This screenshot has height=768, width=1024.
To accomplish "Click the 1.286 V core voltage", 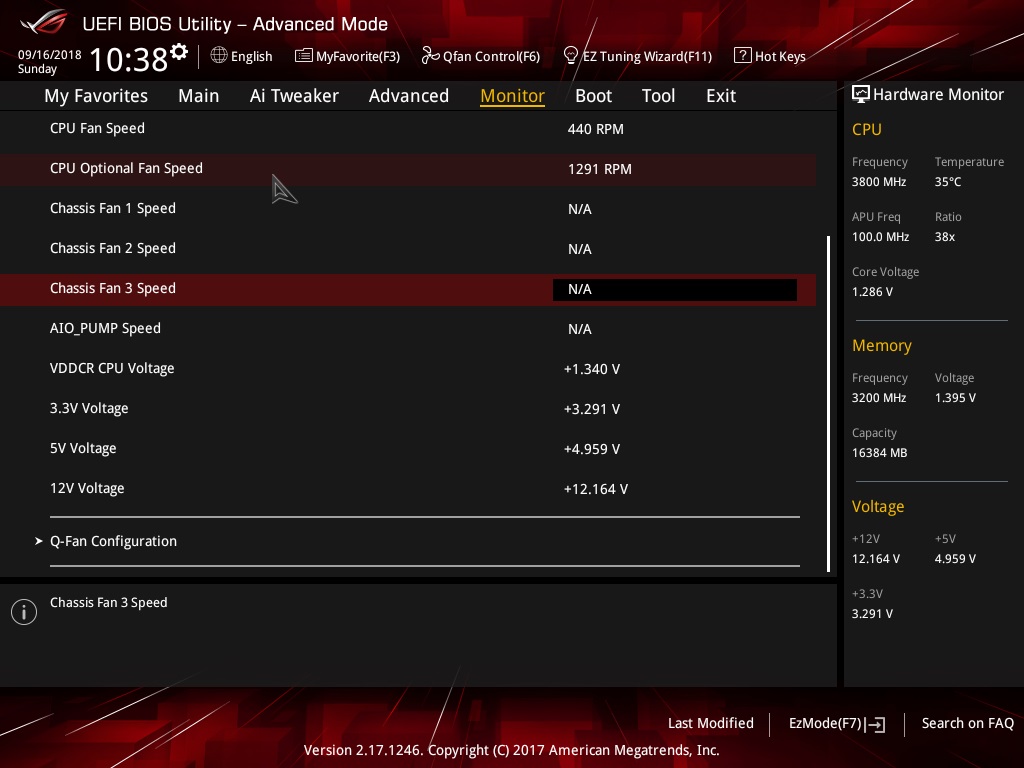I will click(872, 292).
